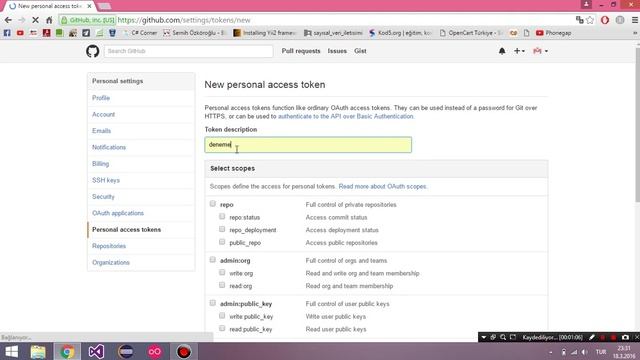Select the recorder pencil draw tool
The height and width of the screenshot is (360, 640).
click(x=592, y=337)
